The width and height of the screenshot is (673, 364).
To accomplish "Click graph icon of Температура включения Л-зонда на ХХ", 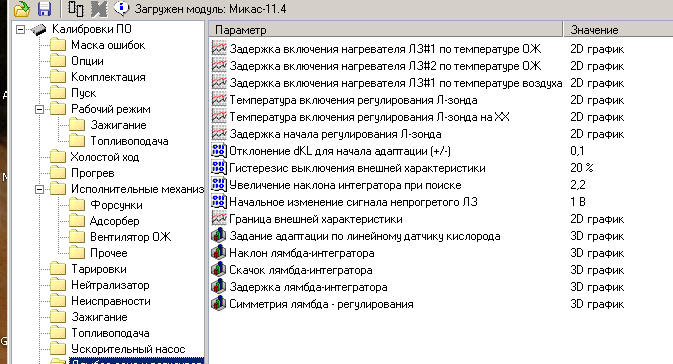I will (219, 116).
